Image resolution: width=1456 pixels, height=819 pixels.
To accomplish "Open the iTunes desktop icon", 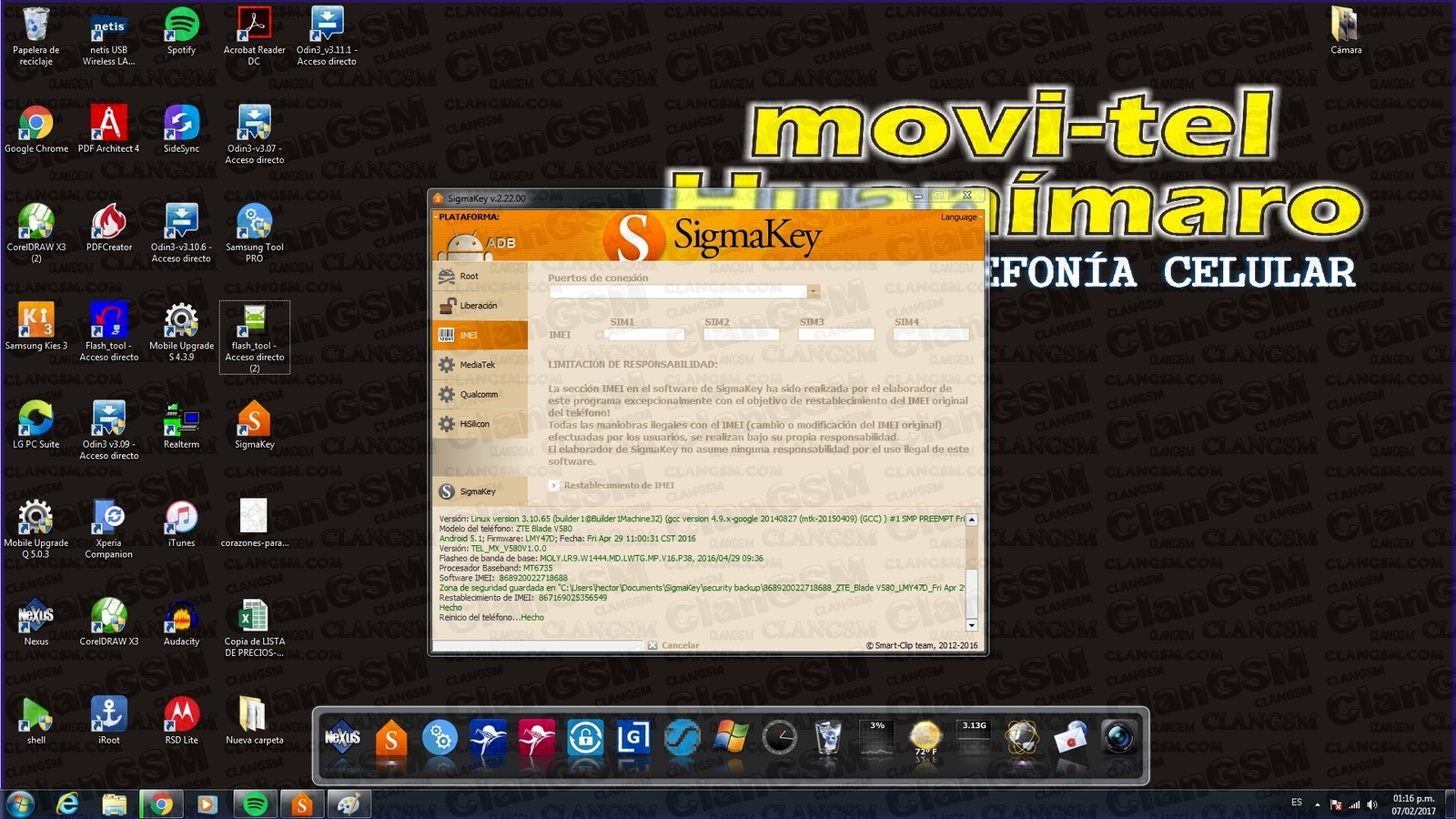I will coord(181,524).
